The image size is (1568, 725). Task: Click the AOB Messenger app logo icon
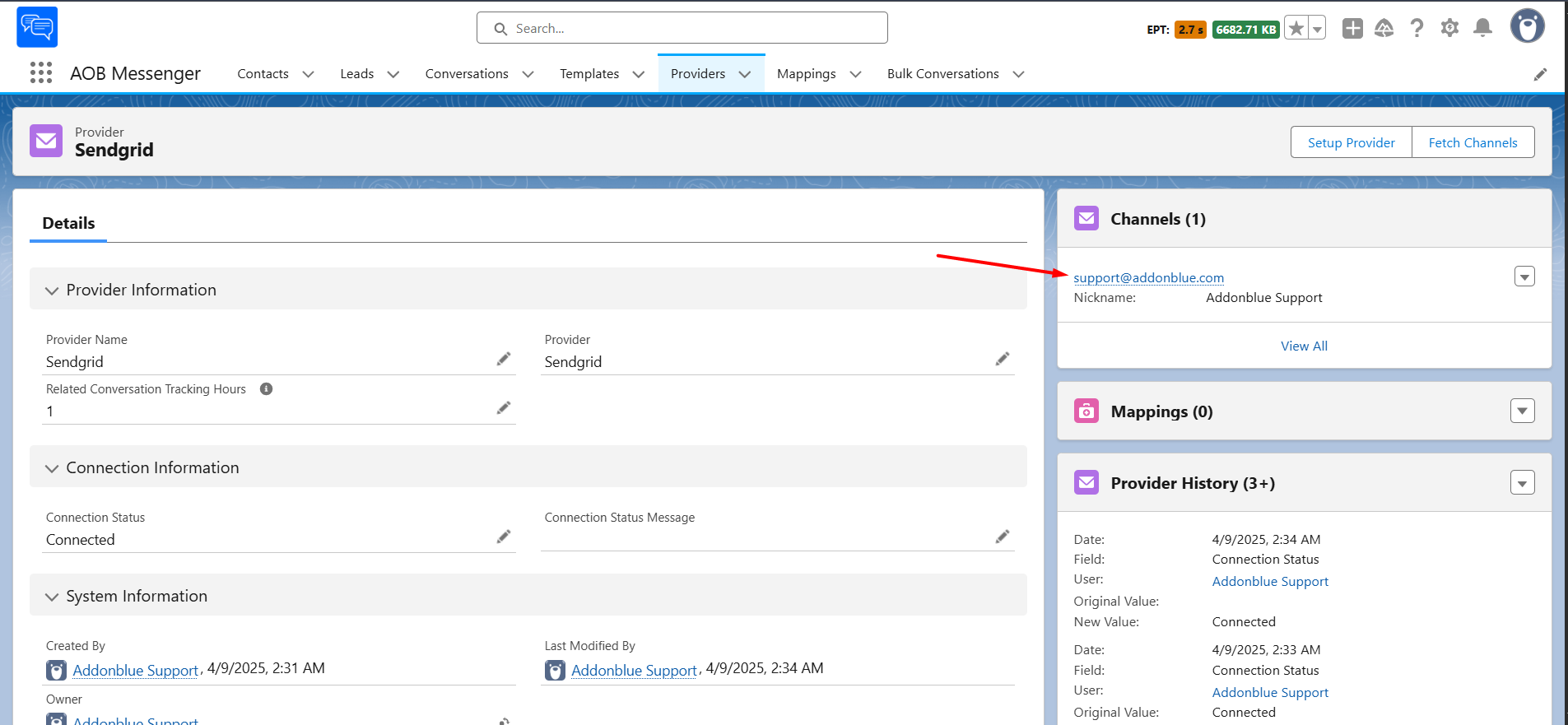(37, 27)
